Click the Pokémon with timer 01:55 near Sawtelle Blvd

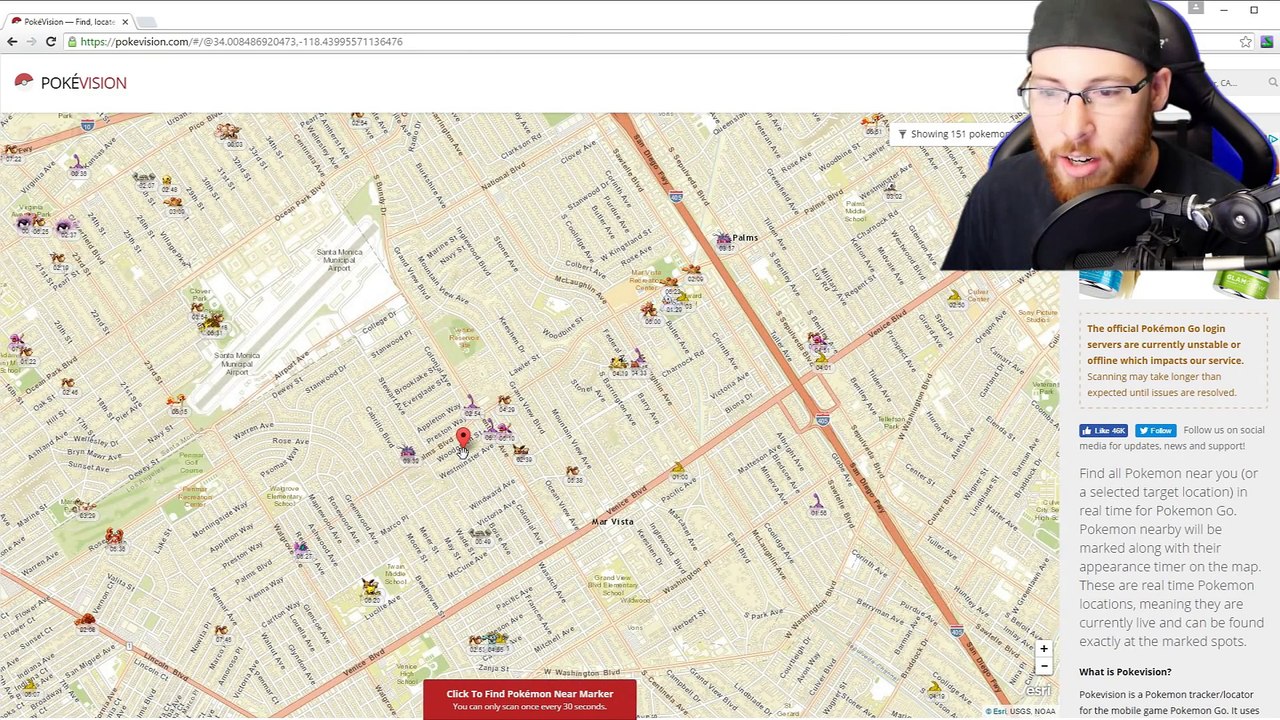pyautogui.click(x=818, y=502)
